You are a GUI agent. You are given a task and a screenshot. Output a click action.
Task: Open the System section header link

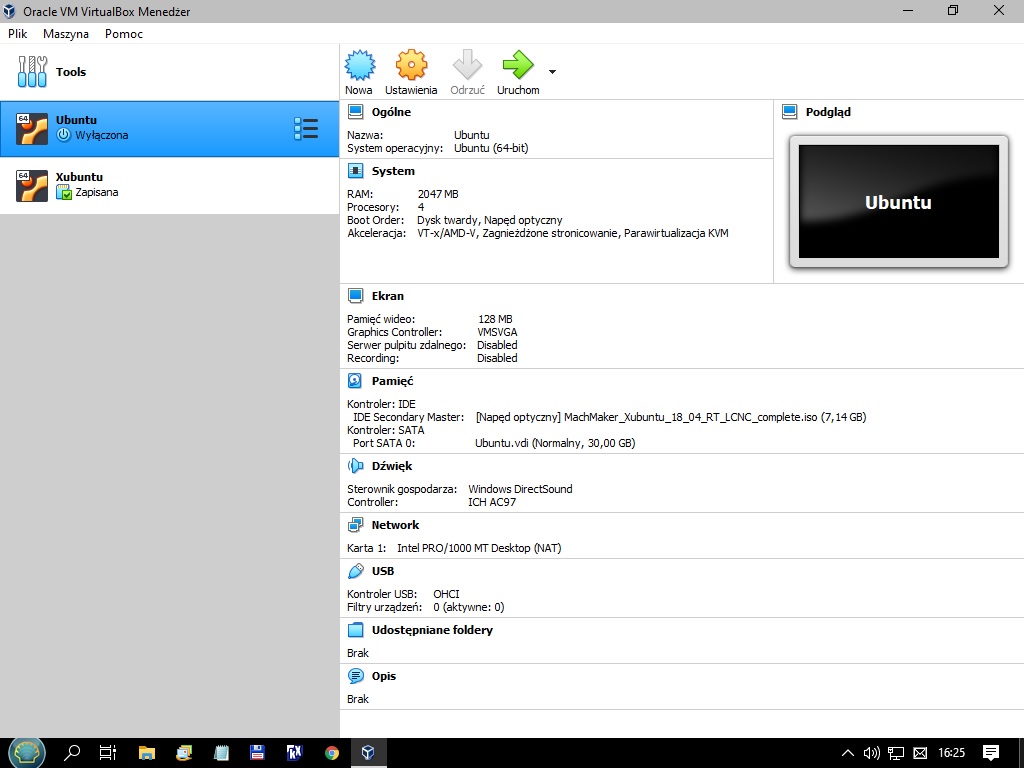click(x=393, y=171)
